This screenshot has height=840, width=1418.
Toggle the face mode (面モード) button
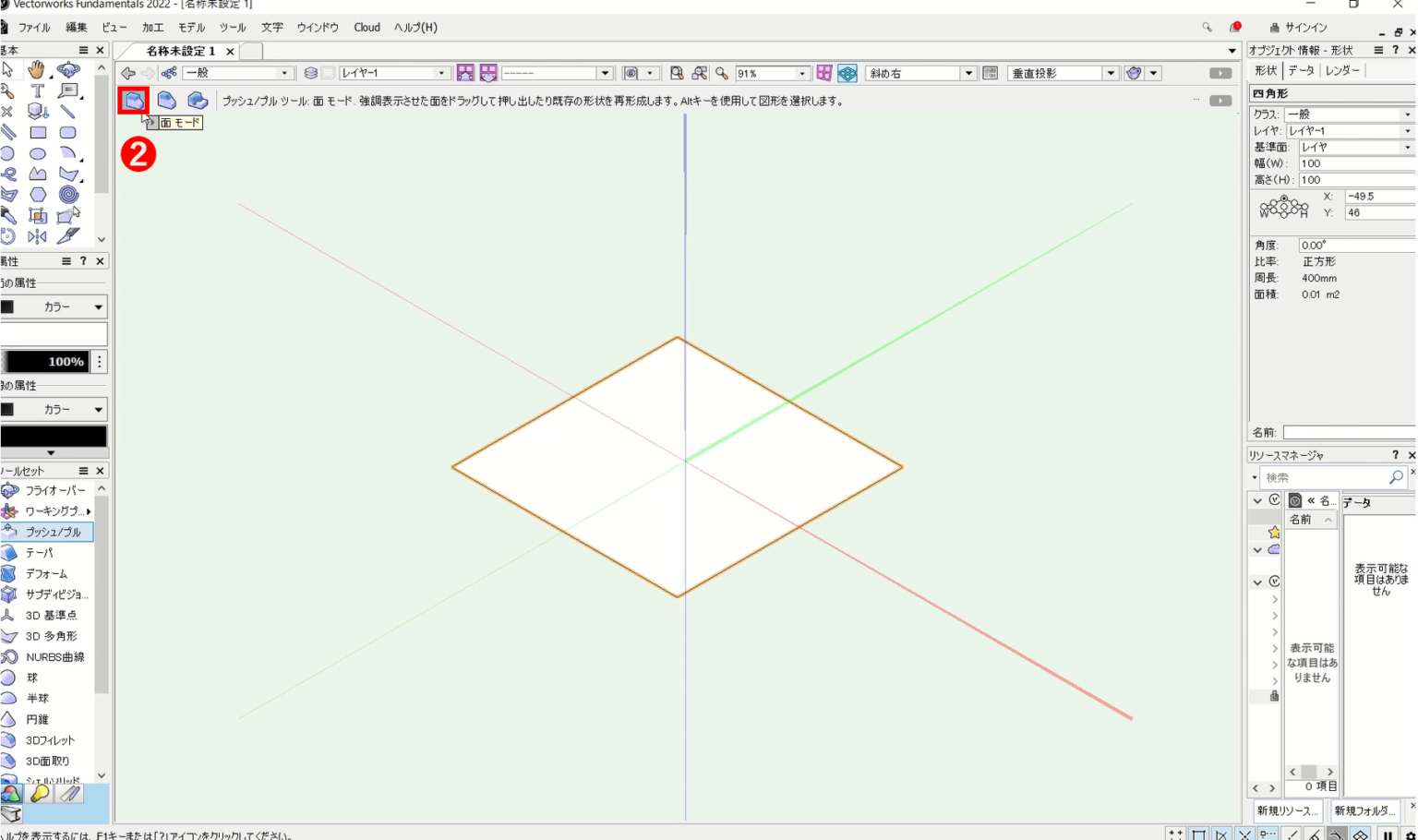[134, 101]
